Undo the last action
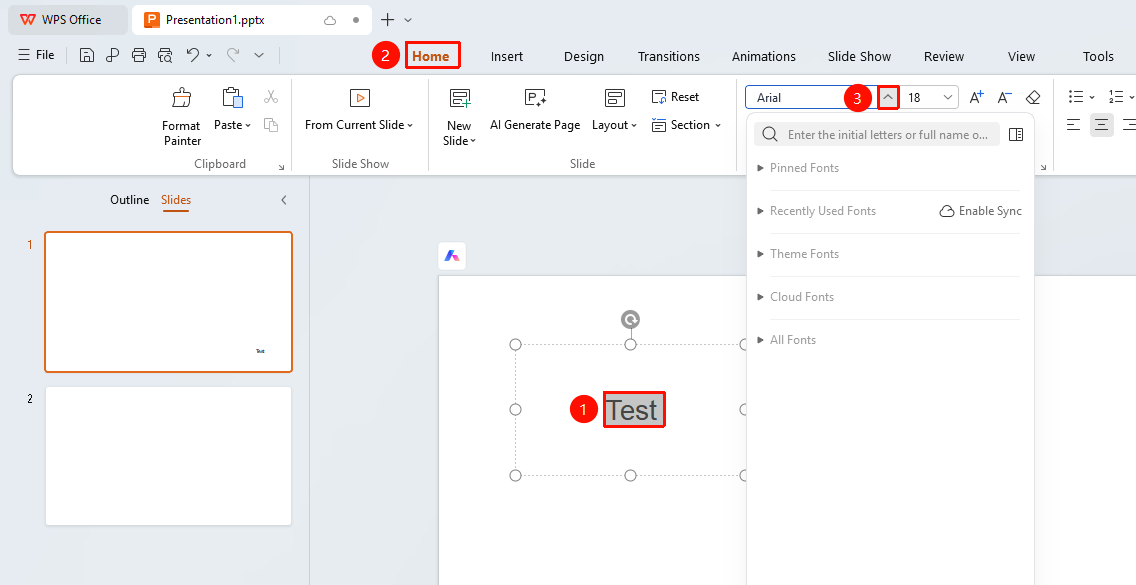 click(x=192, y=55)
